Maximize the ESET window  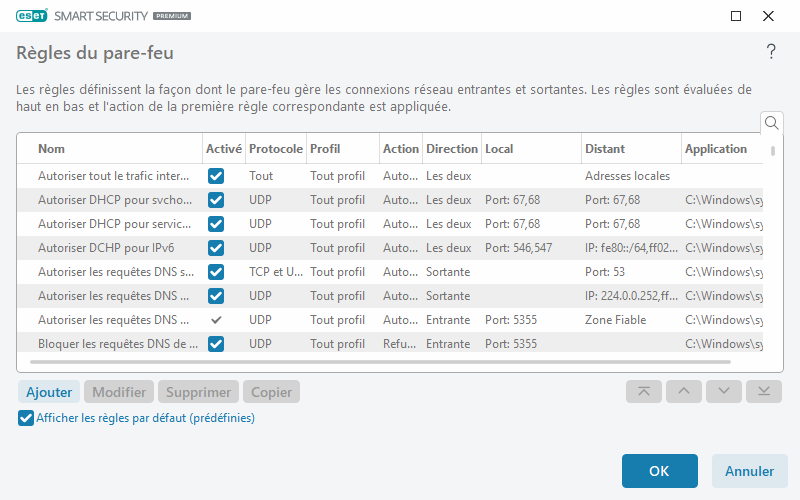click(736, 16)
